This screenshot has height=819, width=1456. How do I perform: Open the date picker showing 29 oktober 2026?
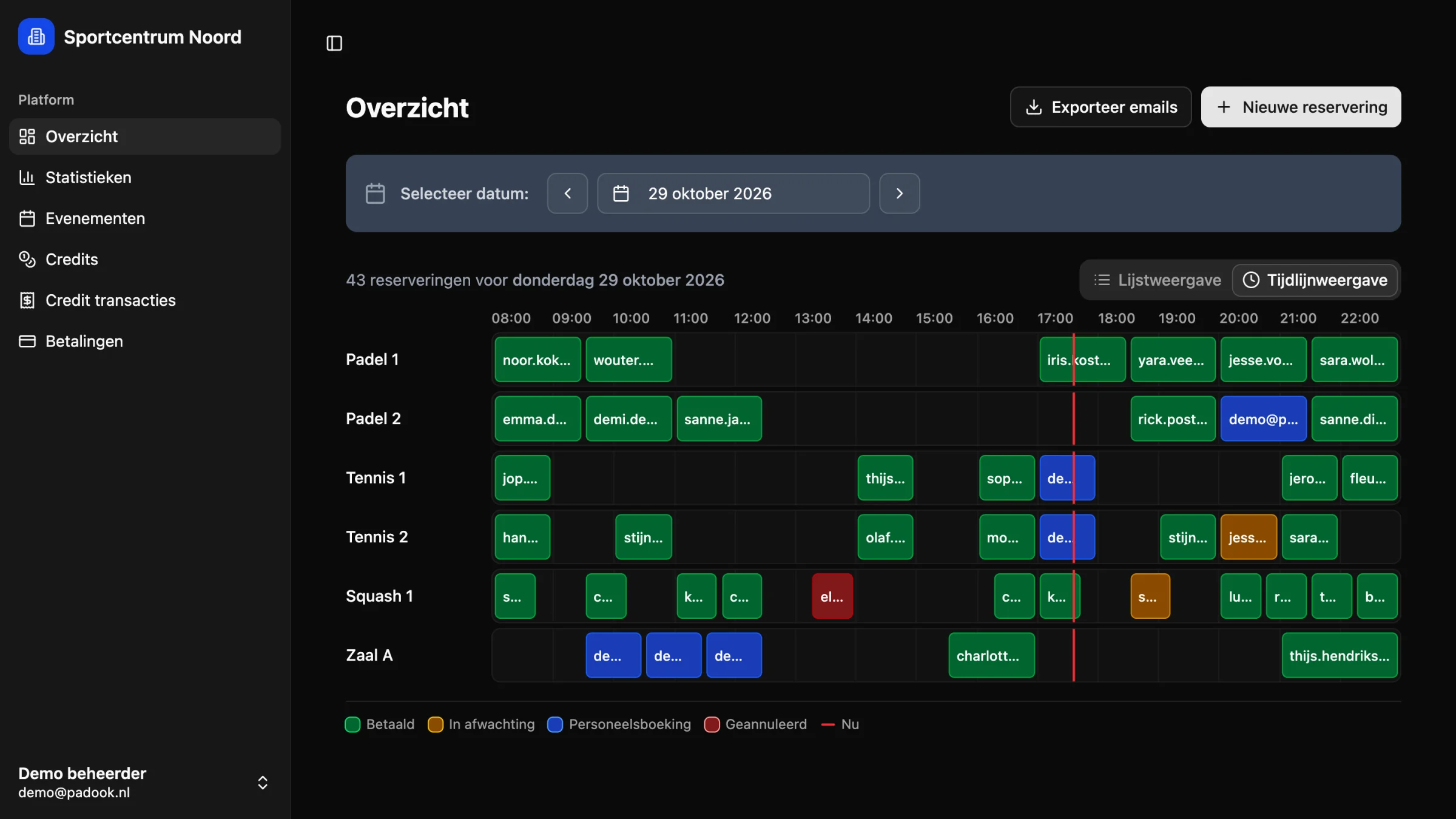click(733, 194)
